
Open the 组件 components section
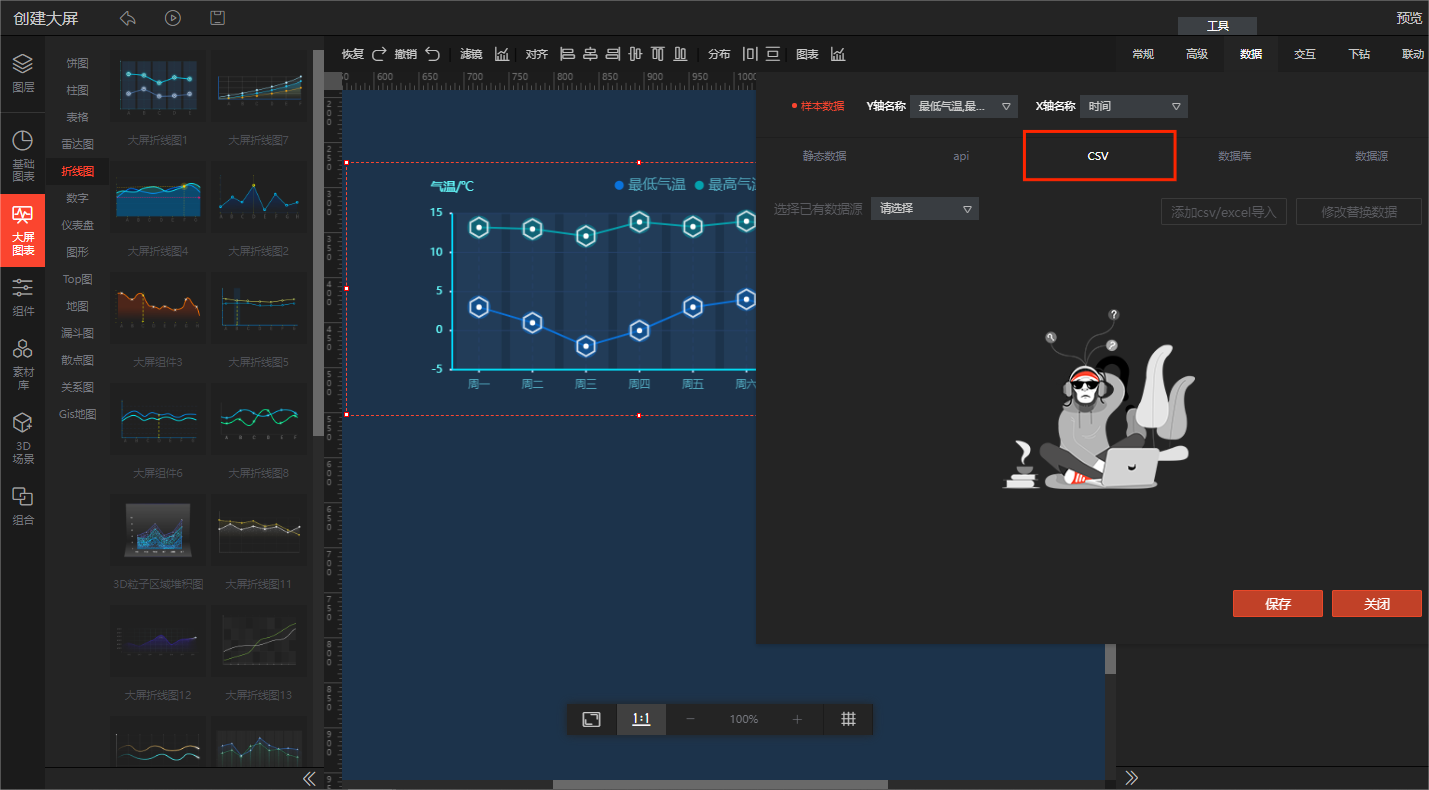coord(22,297)
